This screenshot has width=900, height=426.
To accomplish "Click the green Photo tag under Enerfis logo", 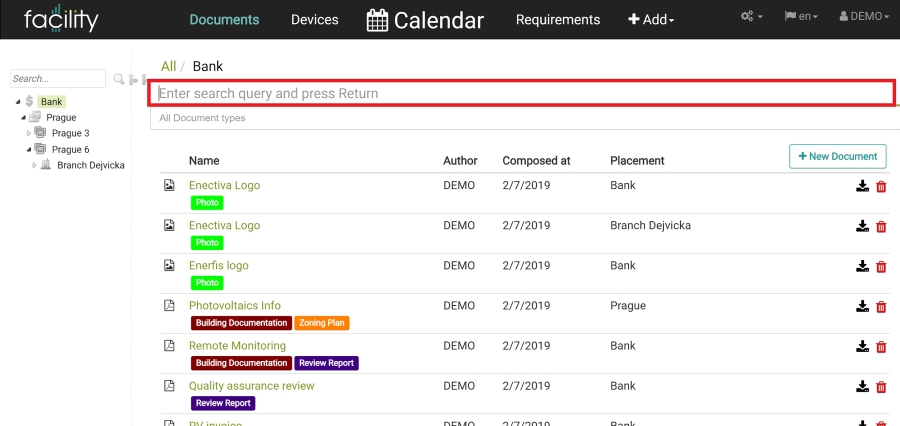I will pyautogui.click(x=207, y=282).
